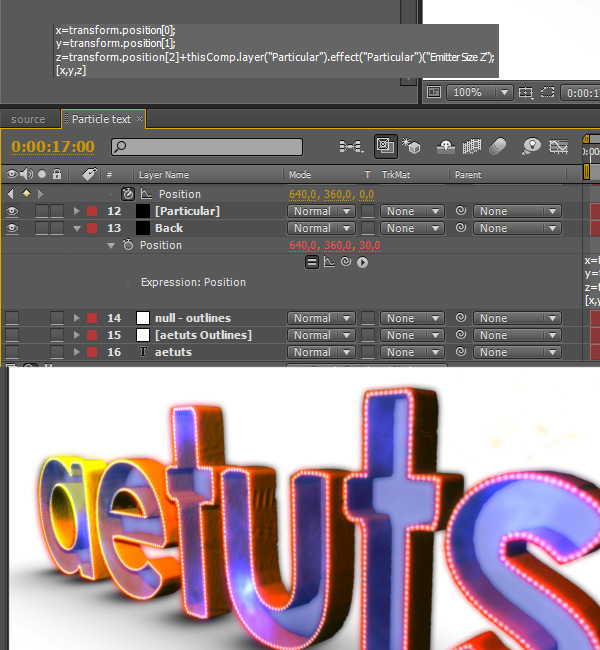The height and width of the screenshot is (650, 600).
Task: Click the TrkMat column header
Action: tap(396, 175)
